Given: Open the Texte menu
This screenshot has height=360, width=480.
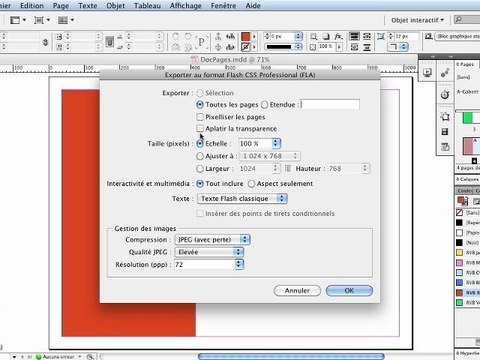Looking at the screenshot, I should point(88,6).
